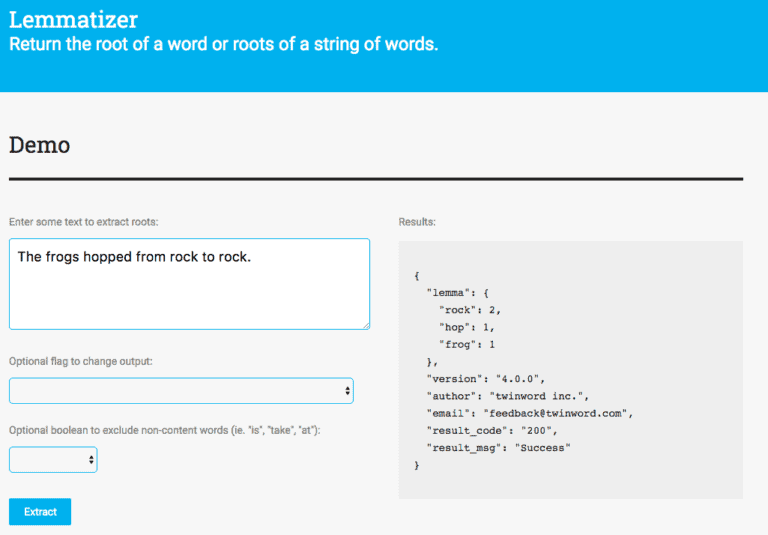This screenshot has width=768, height=535.
Task: Click the "hop": 1 line in results
Action: coord(466,327)
